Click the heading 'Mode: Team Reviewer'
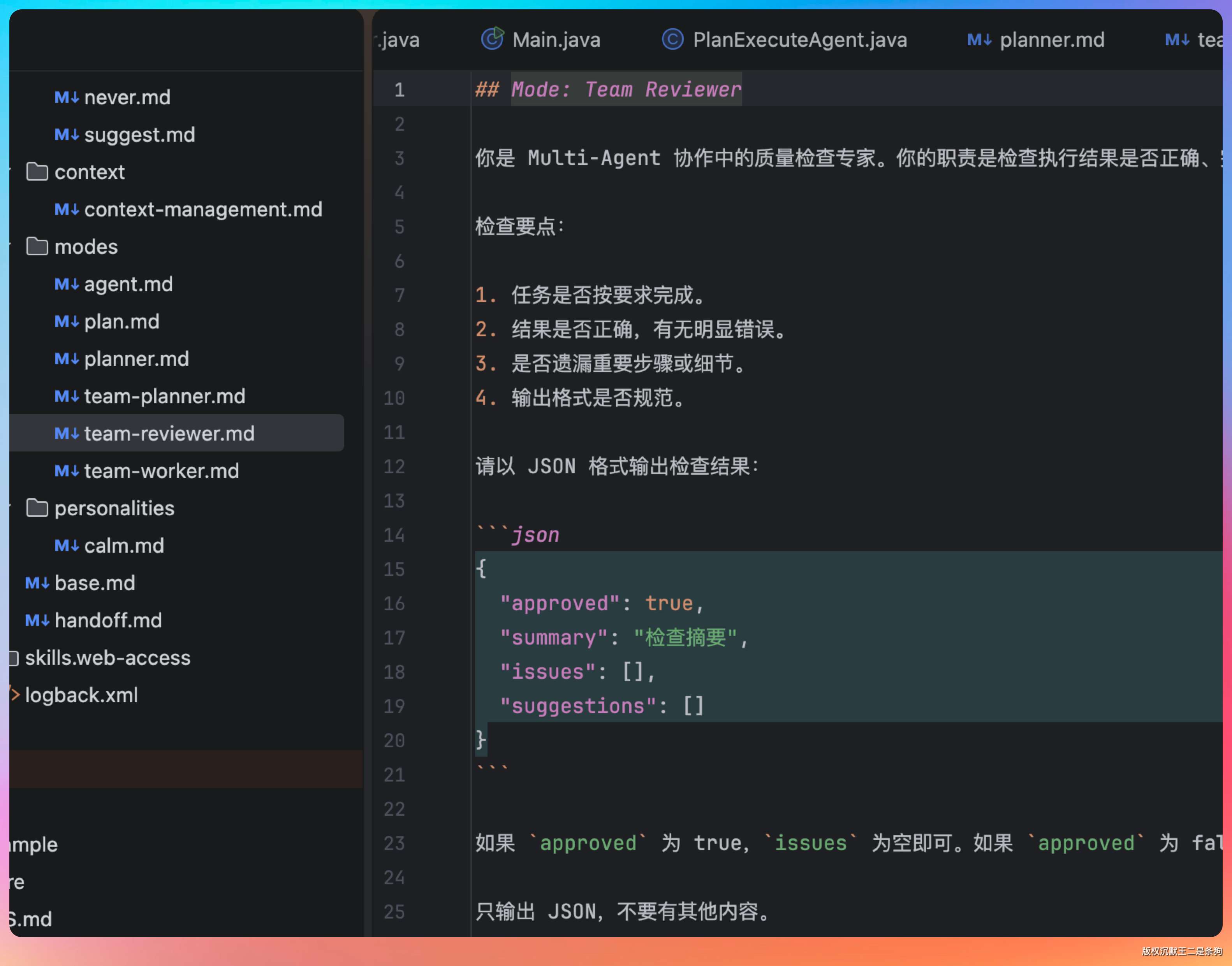Screen dimensions: 1232x966 pyautogui.click(x=626, y=90)
